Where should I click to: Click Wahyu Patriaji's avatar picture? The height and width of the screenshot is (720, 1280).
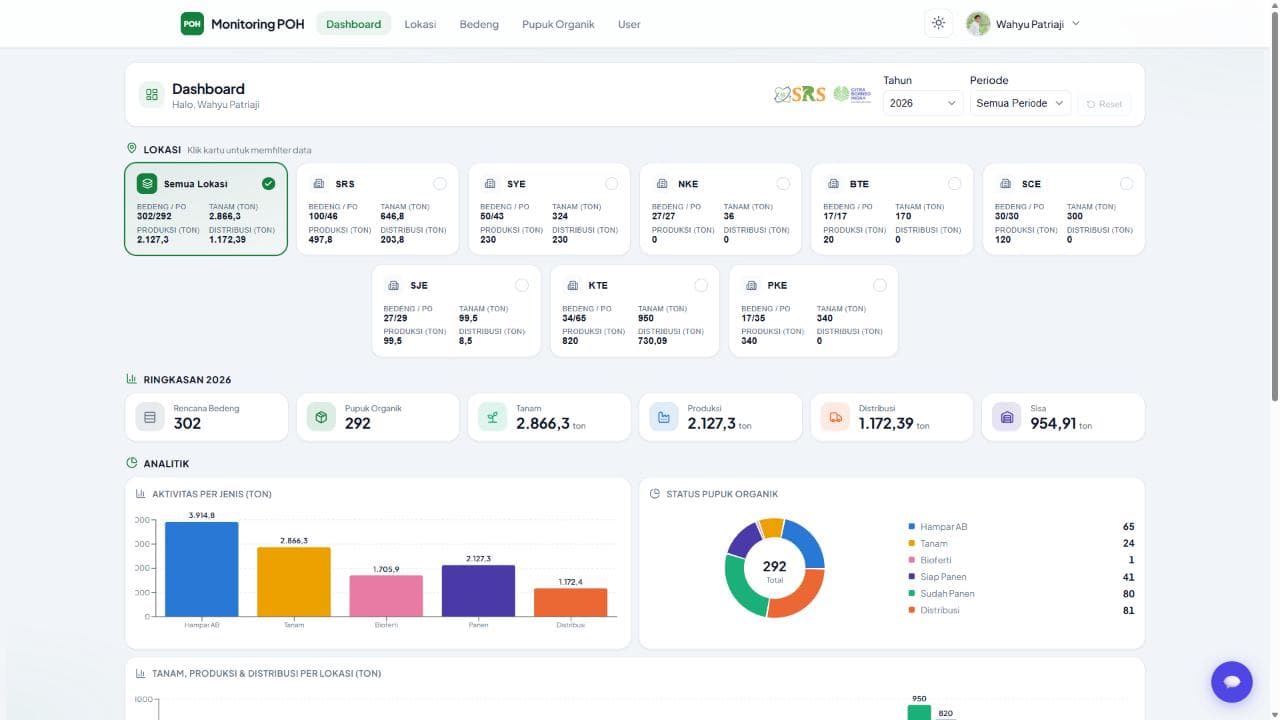coord(978,24)
